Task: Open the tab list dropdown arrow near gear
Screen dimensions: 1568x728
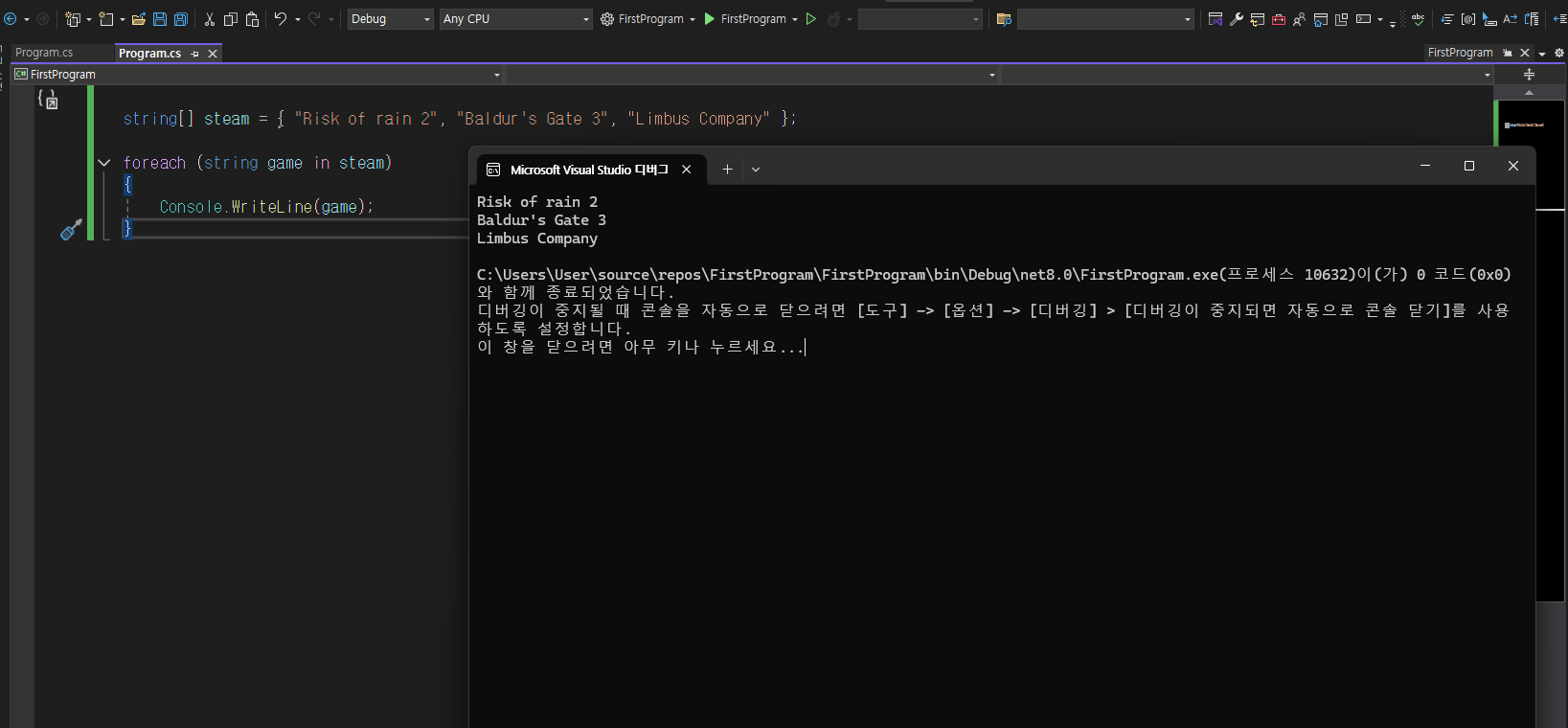Action: click(1542, 53)
